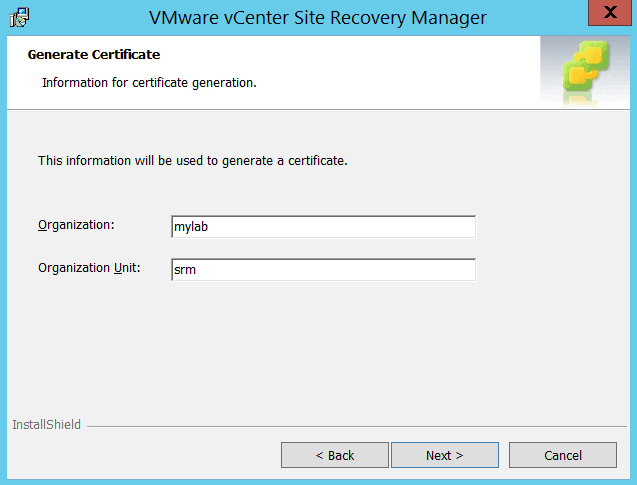Click the Organization Unit label

click(89, 268)
